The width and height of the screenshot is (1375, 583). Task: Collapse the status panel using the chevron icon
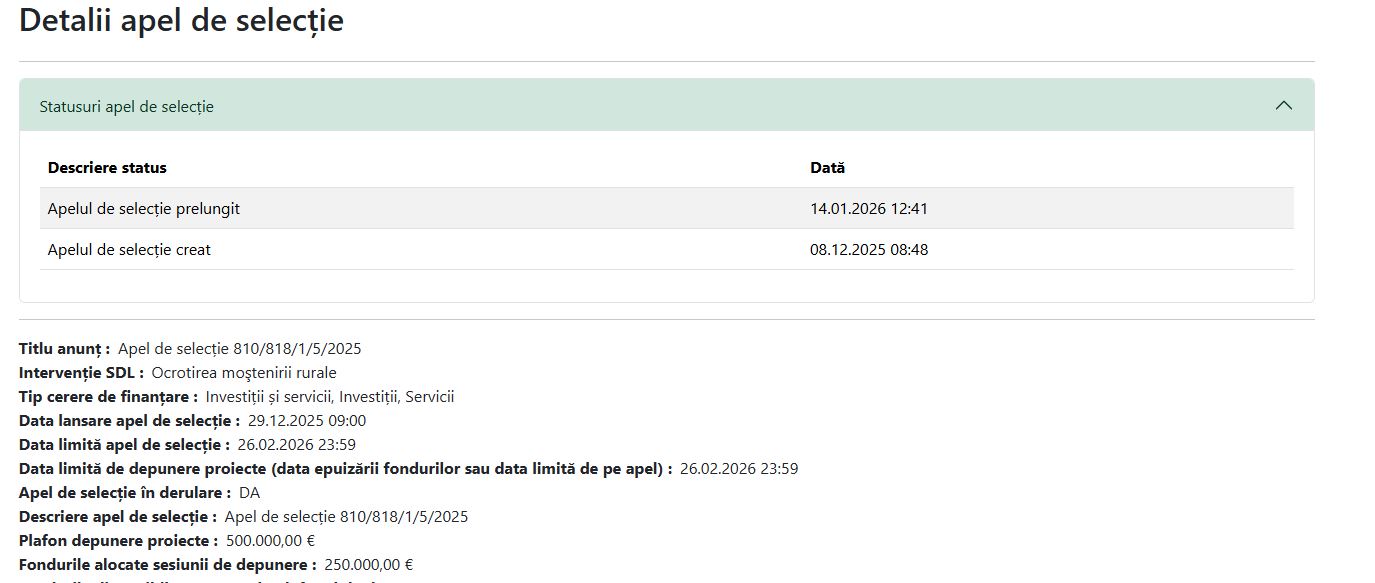tap(1284, 106)
